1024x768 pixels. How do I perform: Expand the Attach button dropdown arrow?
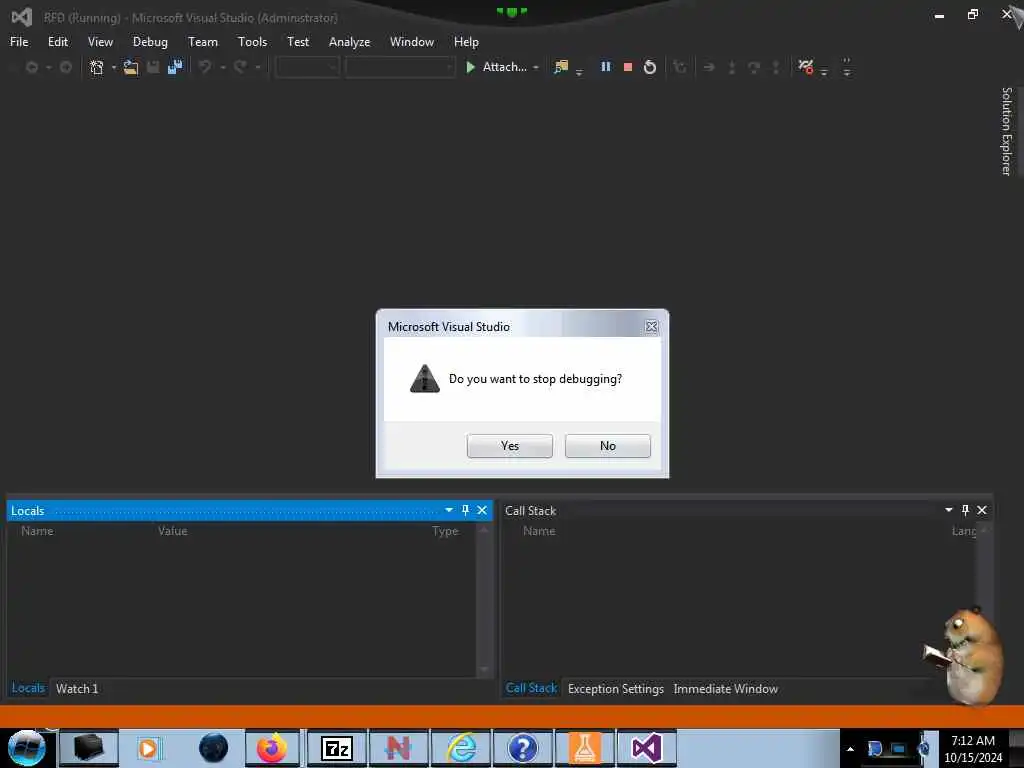536,67
